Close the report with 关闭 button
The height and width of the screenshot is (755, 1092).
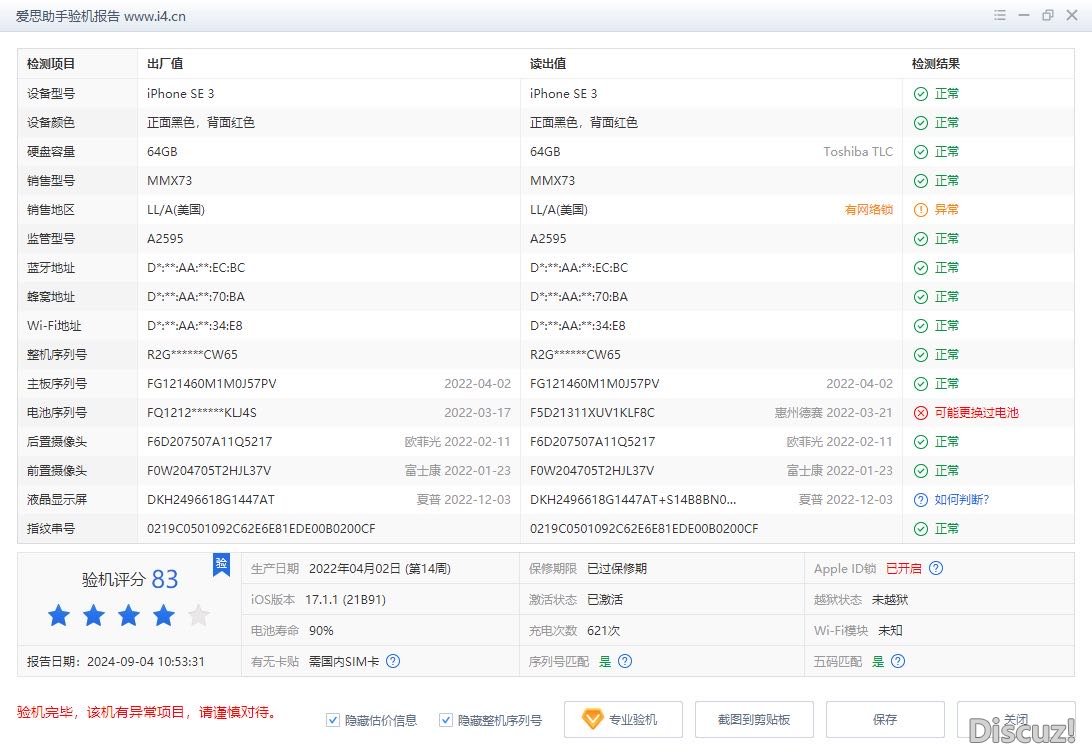pos(1016,719)
